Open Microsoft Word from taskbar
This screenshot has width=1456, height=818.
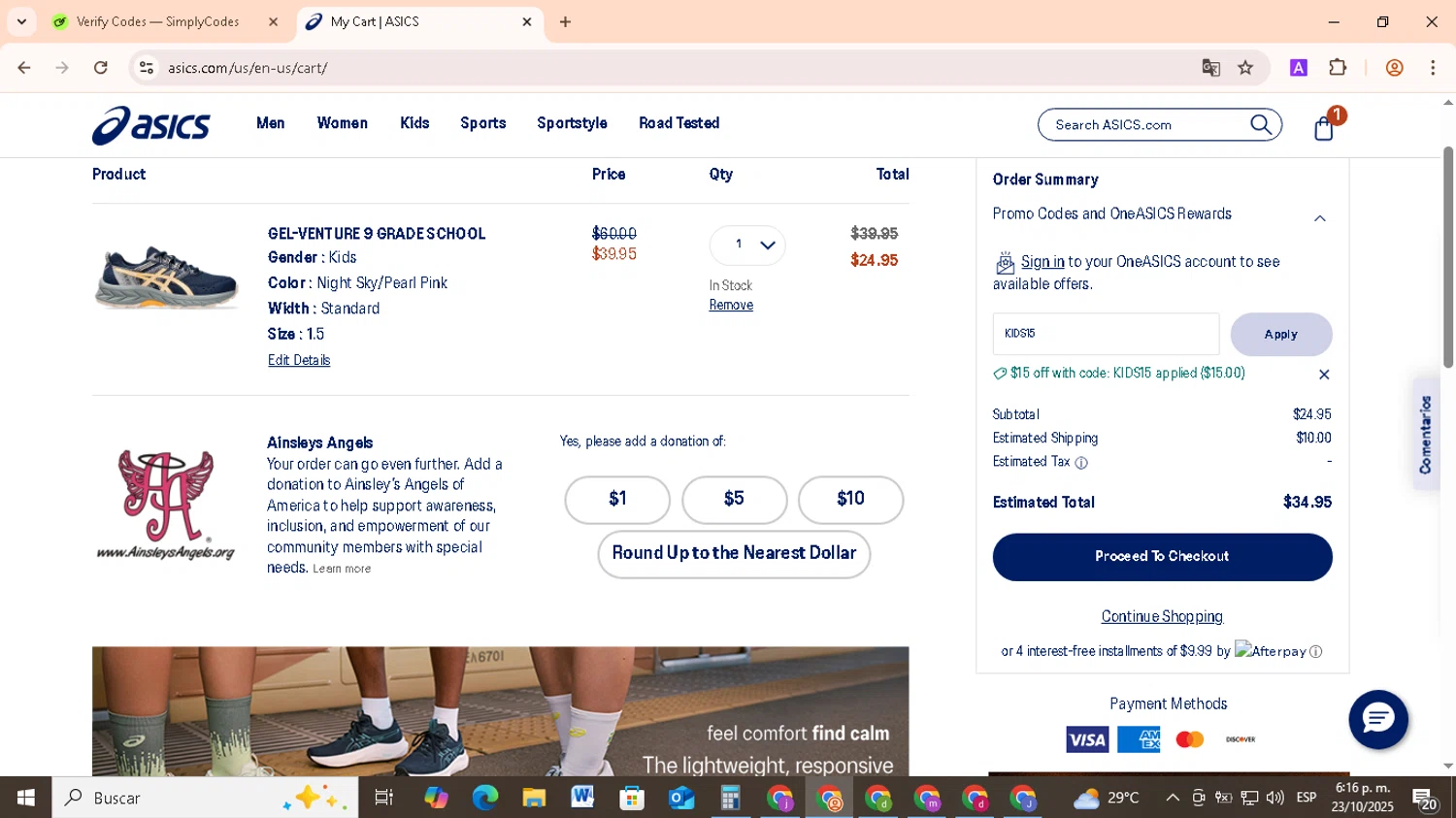pyautogui.click(x=582, y=798)
